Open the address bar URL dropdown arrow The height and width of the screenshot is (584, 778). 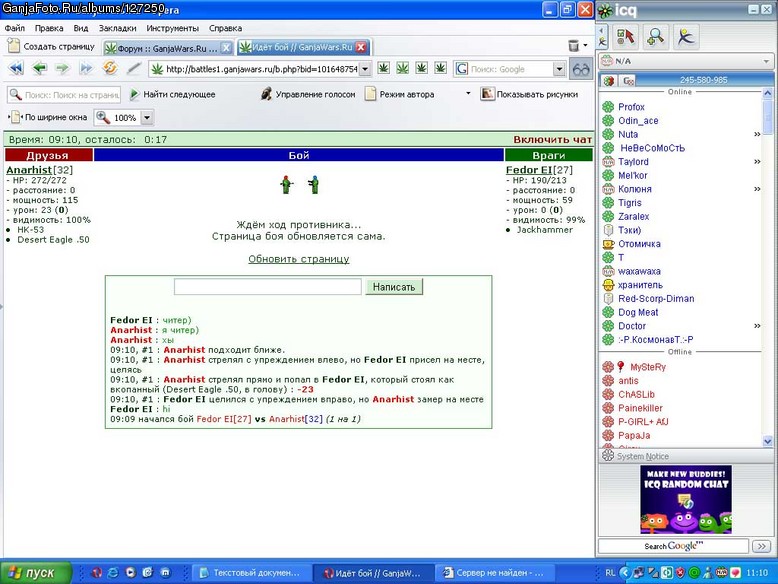(365, 69)
